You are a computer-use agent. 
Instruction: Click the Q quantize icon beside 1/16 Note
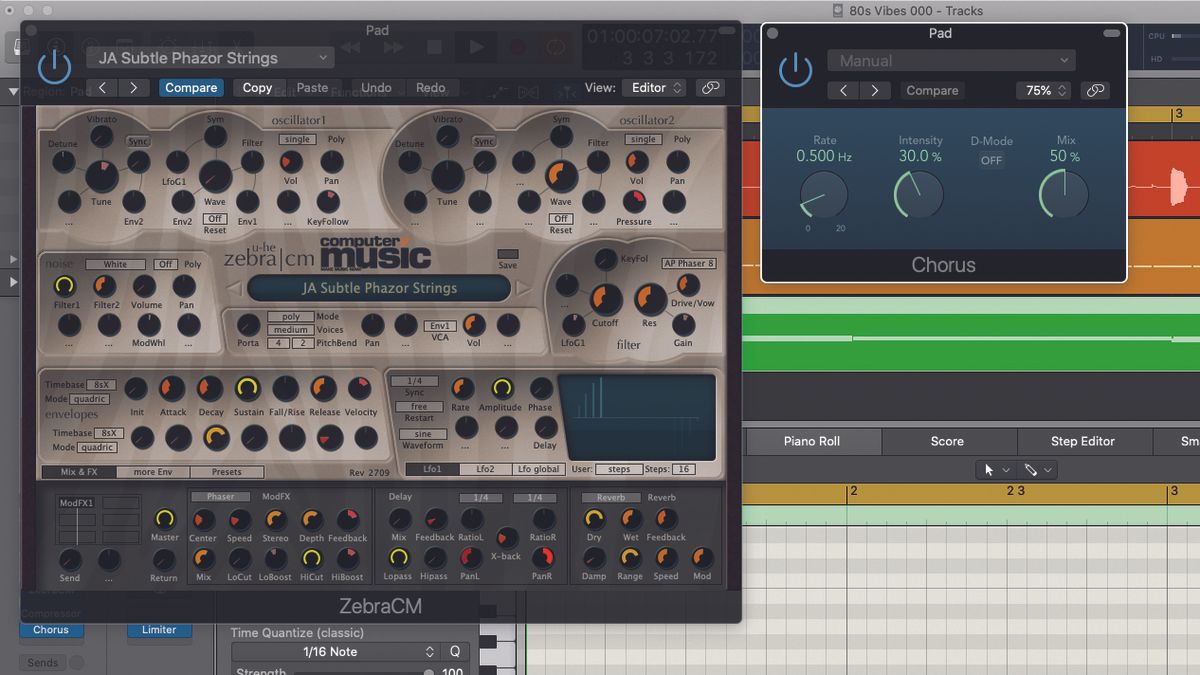click(455, 651)
